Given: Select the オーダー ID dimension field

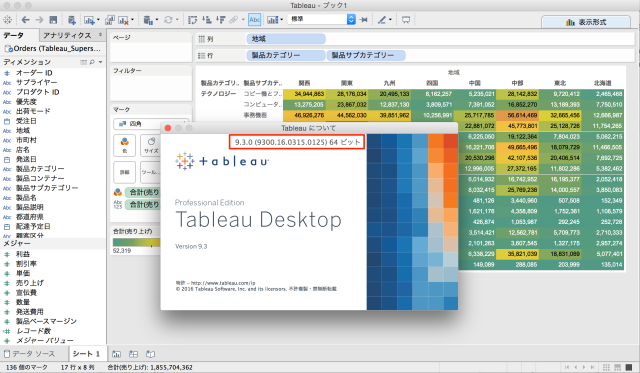Looking at the screenshot, I should tap(34, 73).
